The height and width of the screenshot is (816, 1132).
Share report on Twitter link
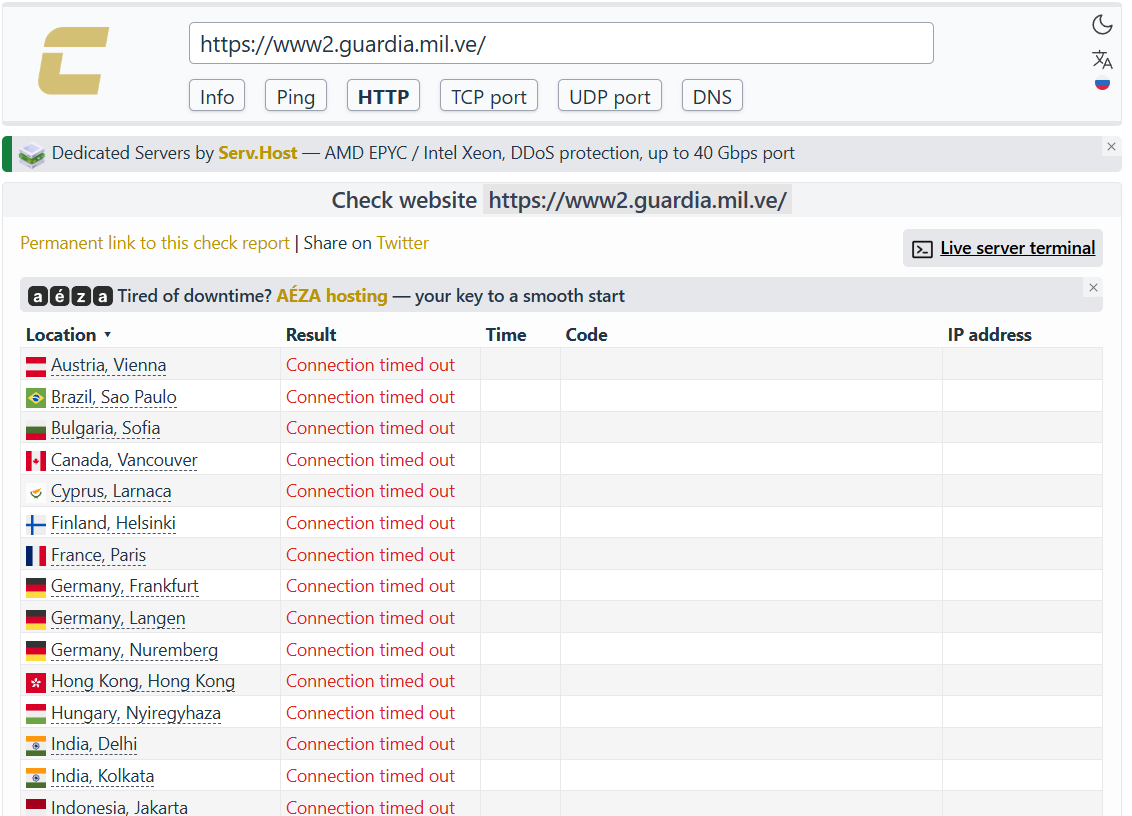(403, 243)
